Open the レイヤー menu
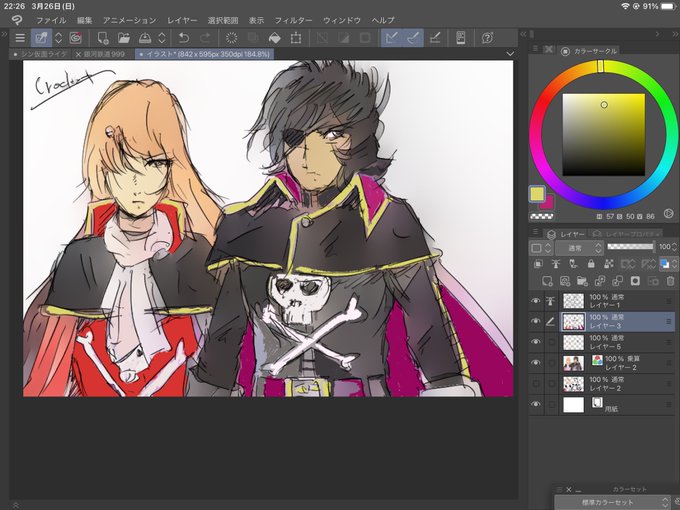This screenshot has height=510, width=680. [x=182, y=20]
